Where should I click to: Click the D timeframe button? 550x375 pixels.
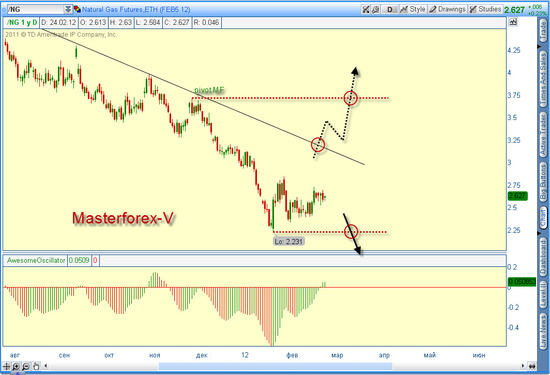[x=390, y=9]
